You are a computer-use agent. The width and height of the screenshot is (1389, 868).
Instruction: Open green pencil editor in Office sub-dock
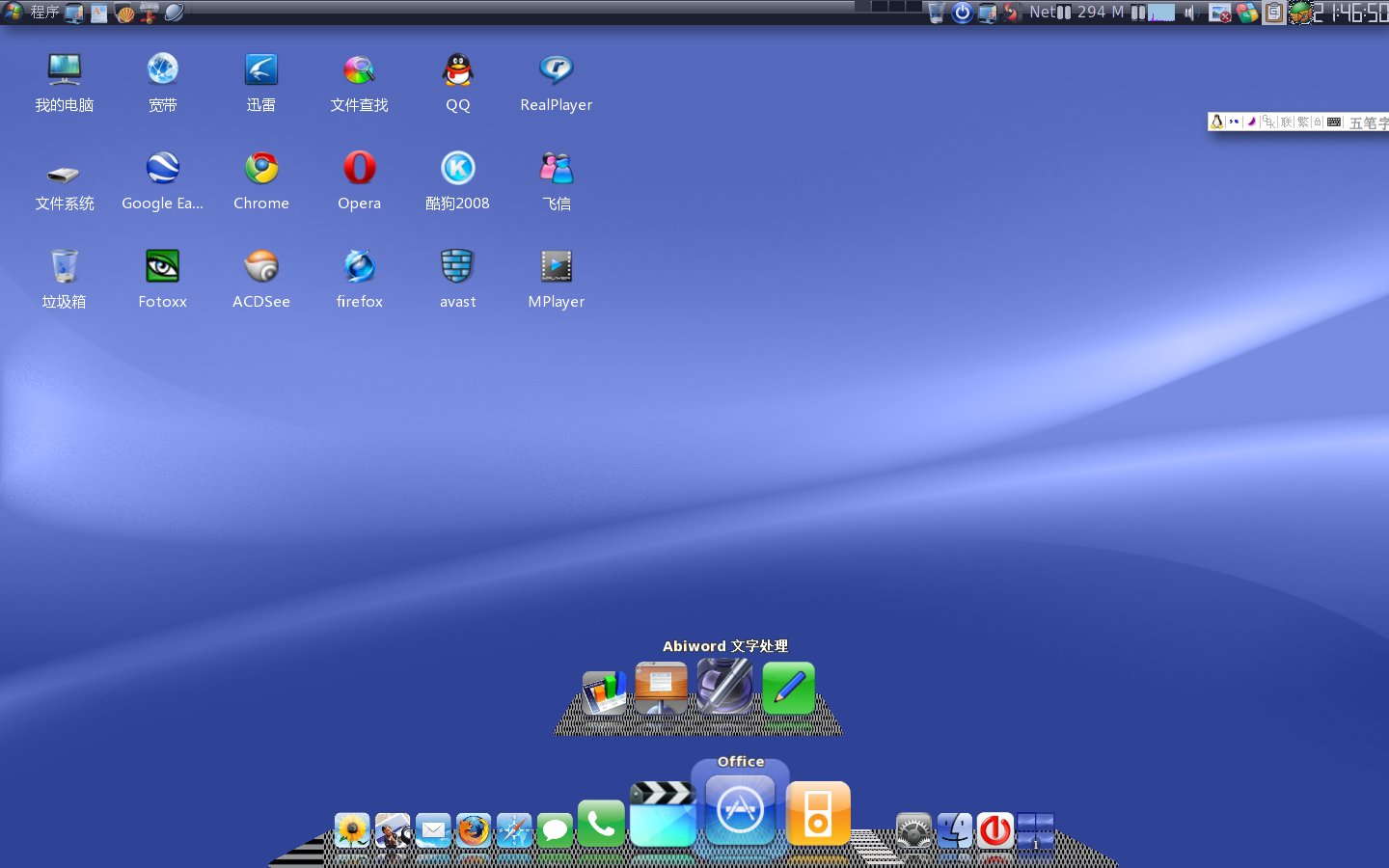(788, 689)
